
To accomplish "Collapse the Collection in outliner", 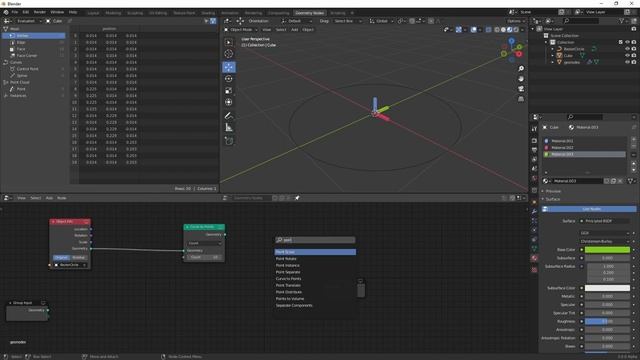I will click(546, 42).
